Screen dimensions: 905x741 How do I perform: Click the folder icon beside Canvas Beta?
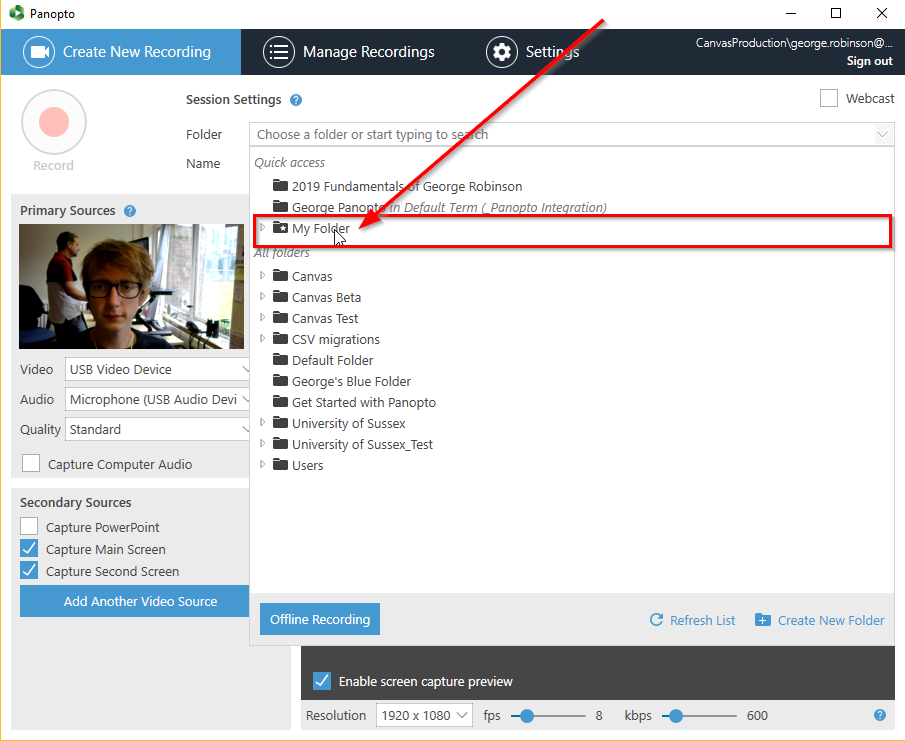[281, 297]
